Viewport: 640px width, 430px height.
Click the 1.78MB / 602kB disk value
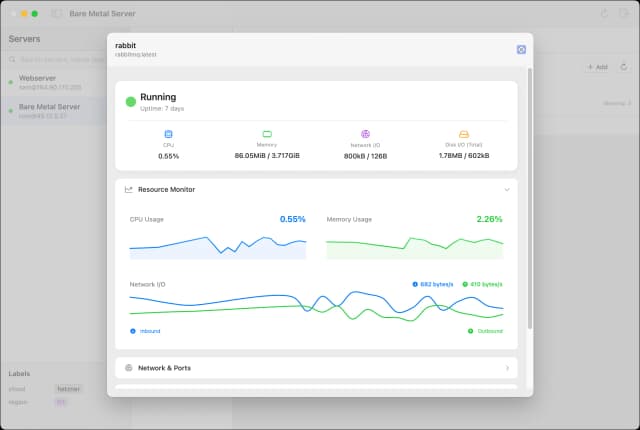[464, 156]
